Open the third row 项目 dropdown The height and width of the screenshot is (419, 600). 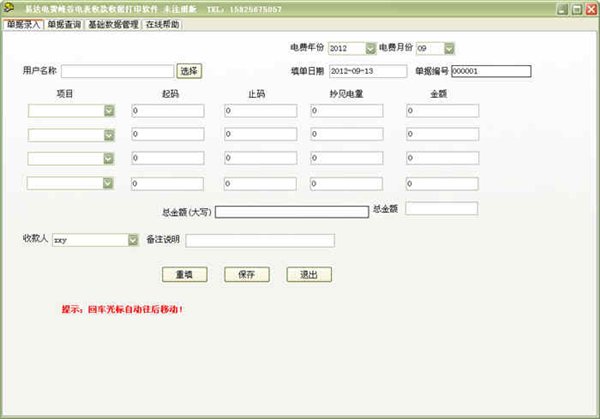pyautogui.click(x=109, y=158)
